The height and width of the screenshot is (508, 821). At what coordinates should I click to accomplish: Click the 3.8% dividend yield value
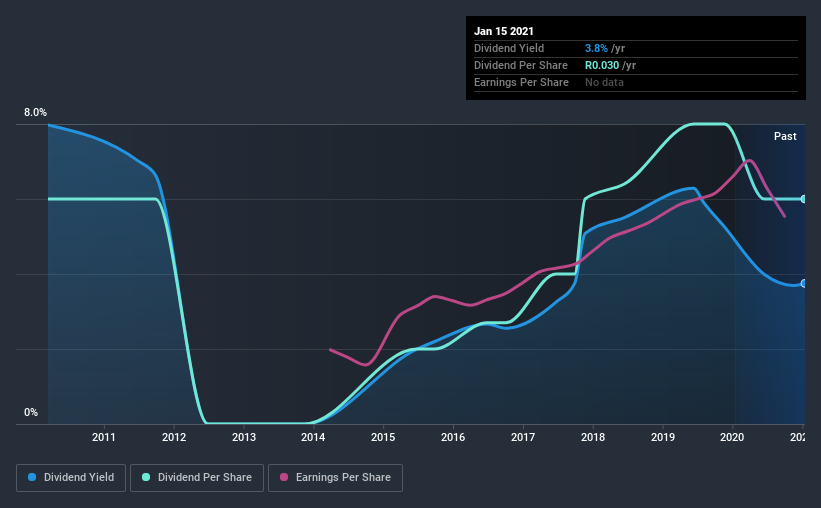pos(596,48)
